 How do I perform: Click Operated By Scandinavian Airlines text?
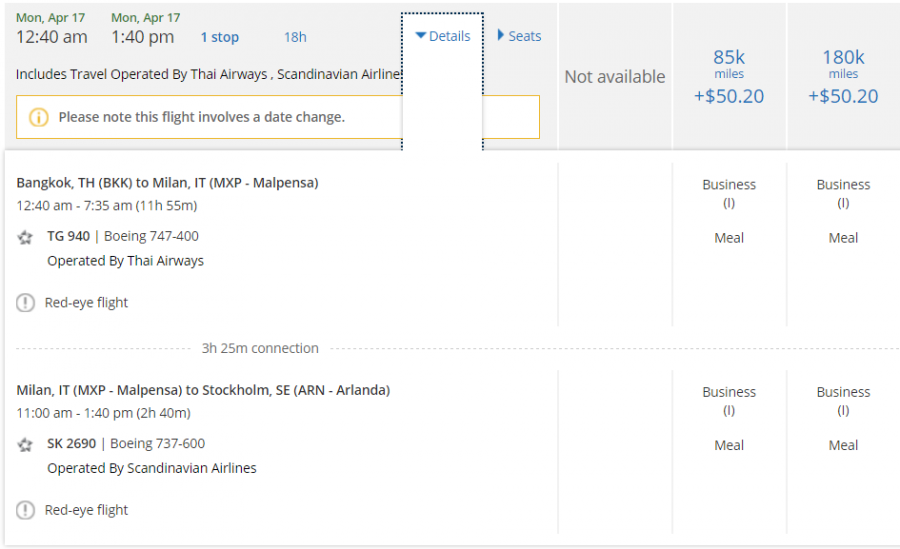click(x=152, y=468)
